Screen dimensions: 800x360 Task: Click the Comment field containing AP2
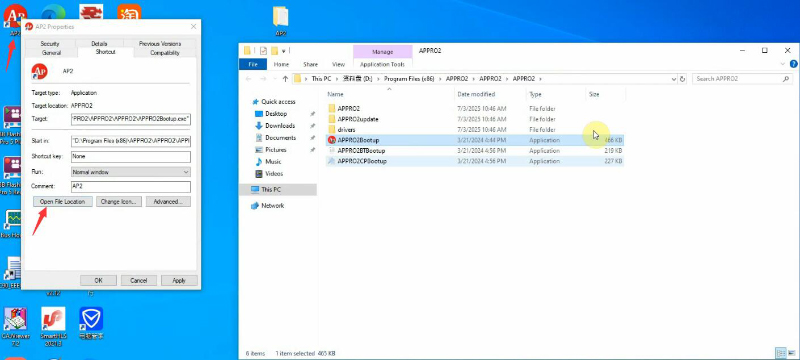tap(131, 187)
